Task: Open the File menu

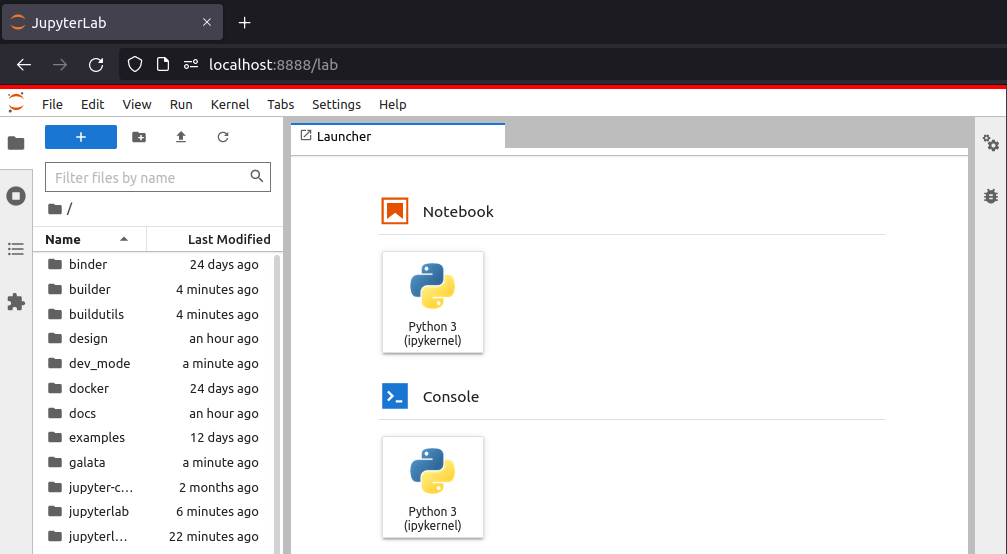Action: (52, 104)
